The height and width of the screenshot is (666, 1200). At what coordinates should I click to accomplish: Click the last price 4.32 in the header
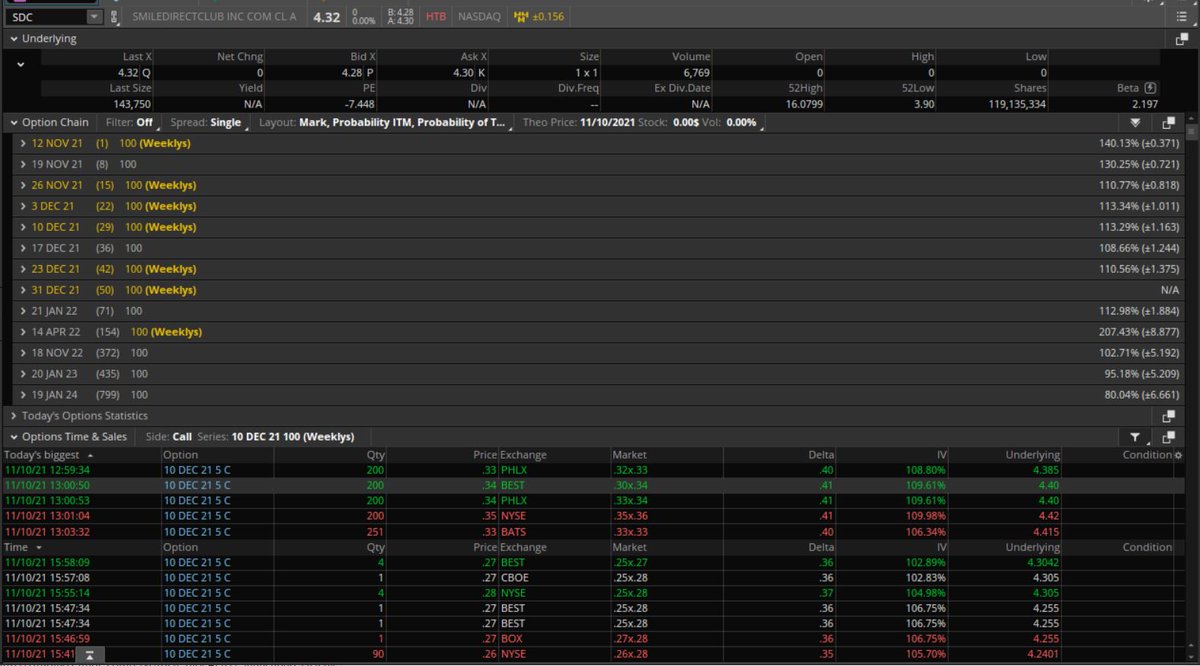point(326,17)
